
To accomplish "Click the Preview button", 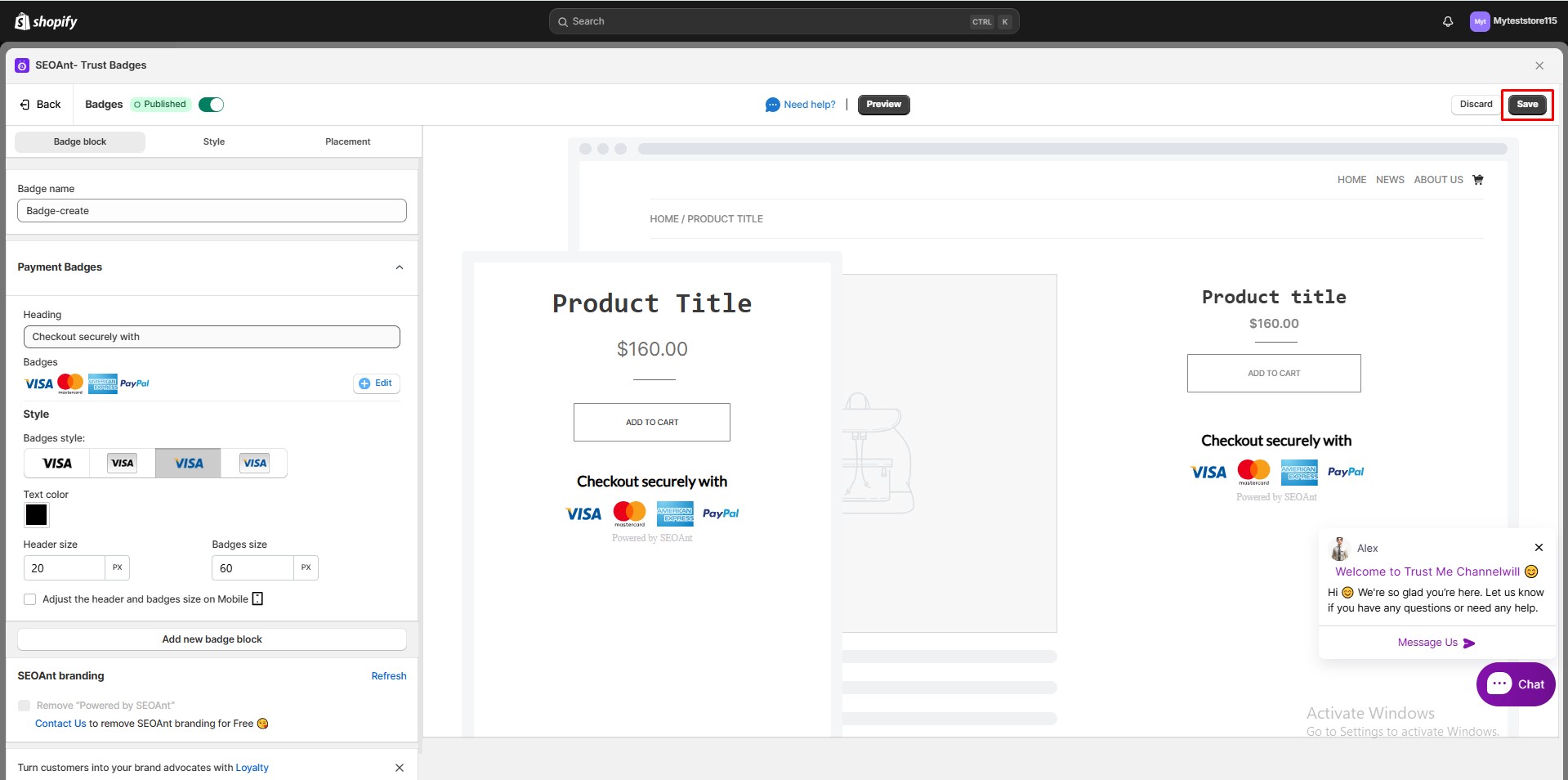I will [x=883, y=105].
